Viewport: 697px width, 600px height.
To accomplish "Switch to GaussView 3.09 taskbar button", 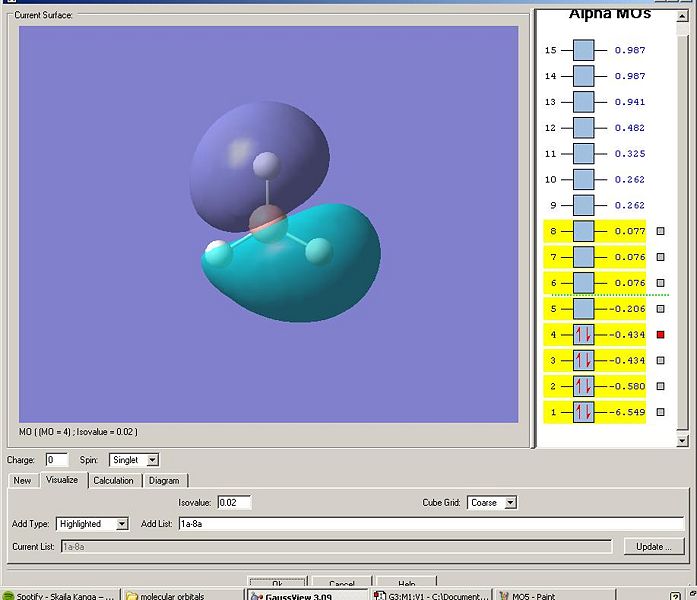I will tap(307, 595).
